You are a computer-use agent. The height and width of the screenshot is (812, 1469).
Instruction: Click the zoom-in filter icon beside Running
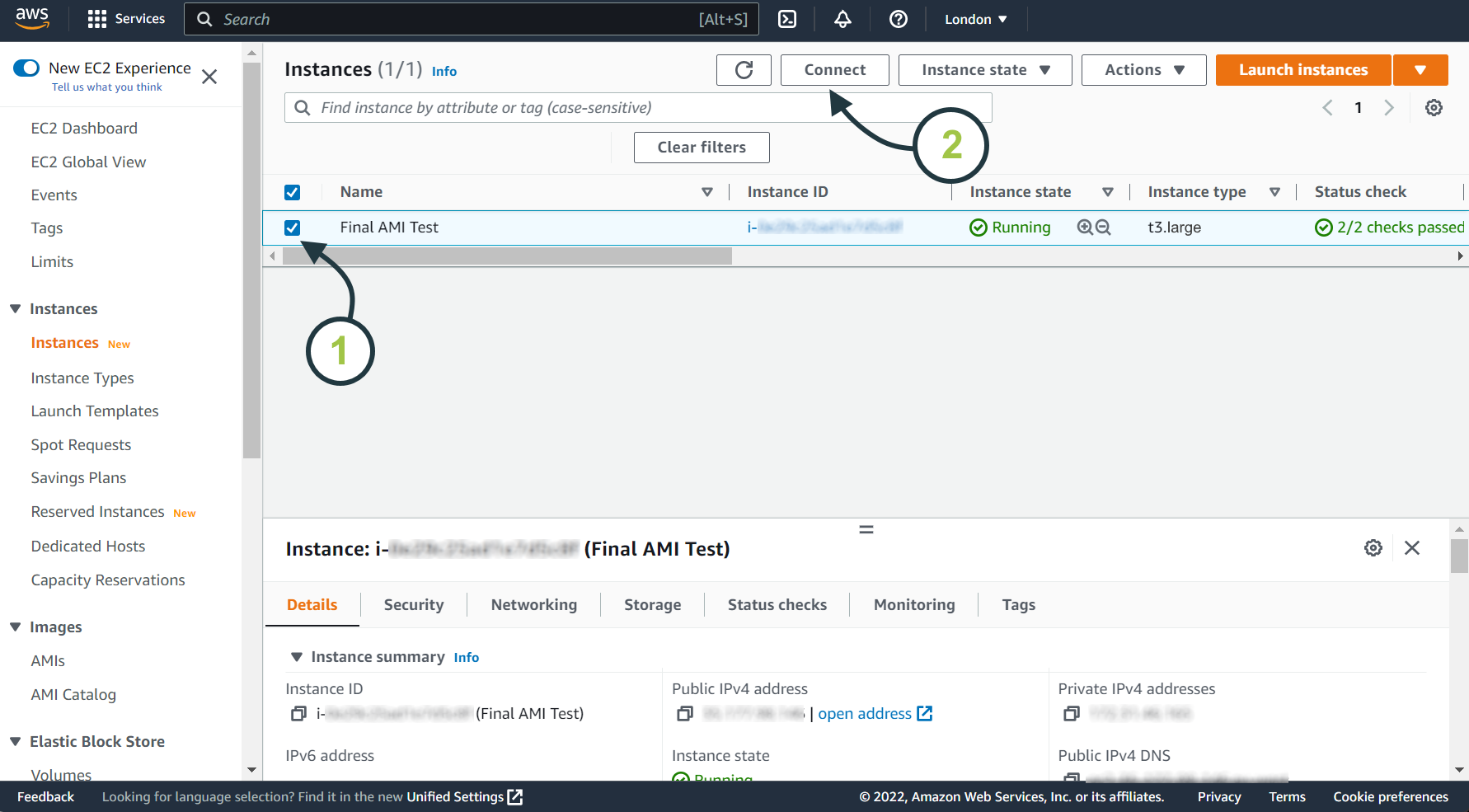click(1085, 228)
